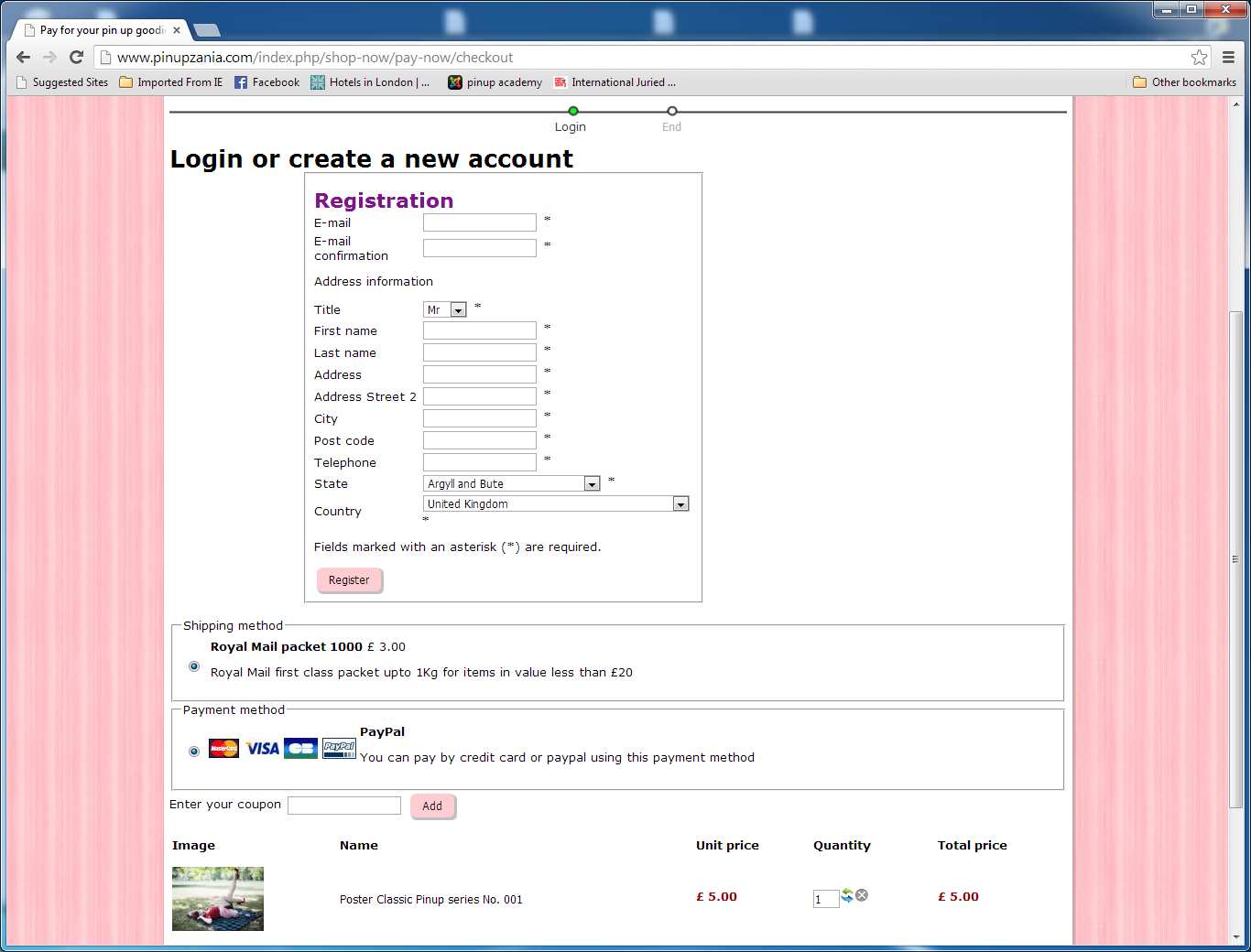Image resolution: width=1251 pixels, height=952 pixels.
Task: Click the scrollbar up arrow
Action: (x=1236, y=103)
